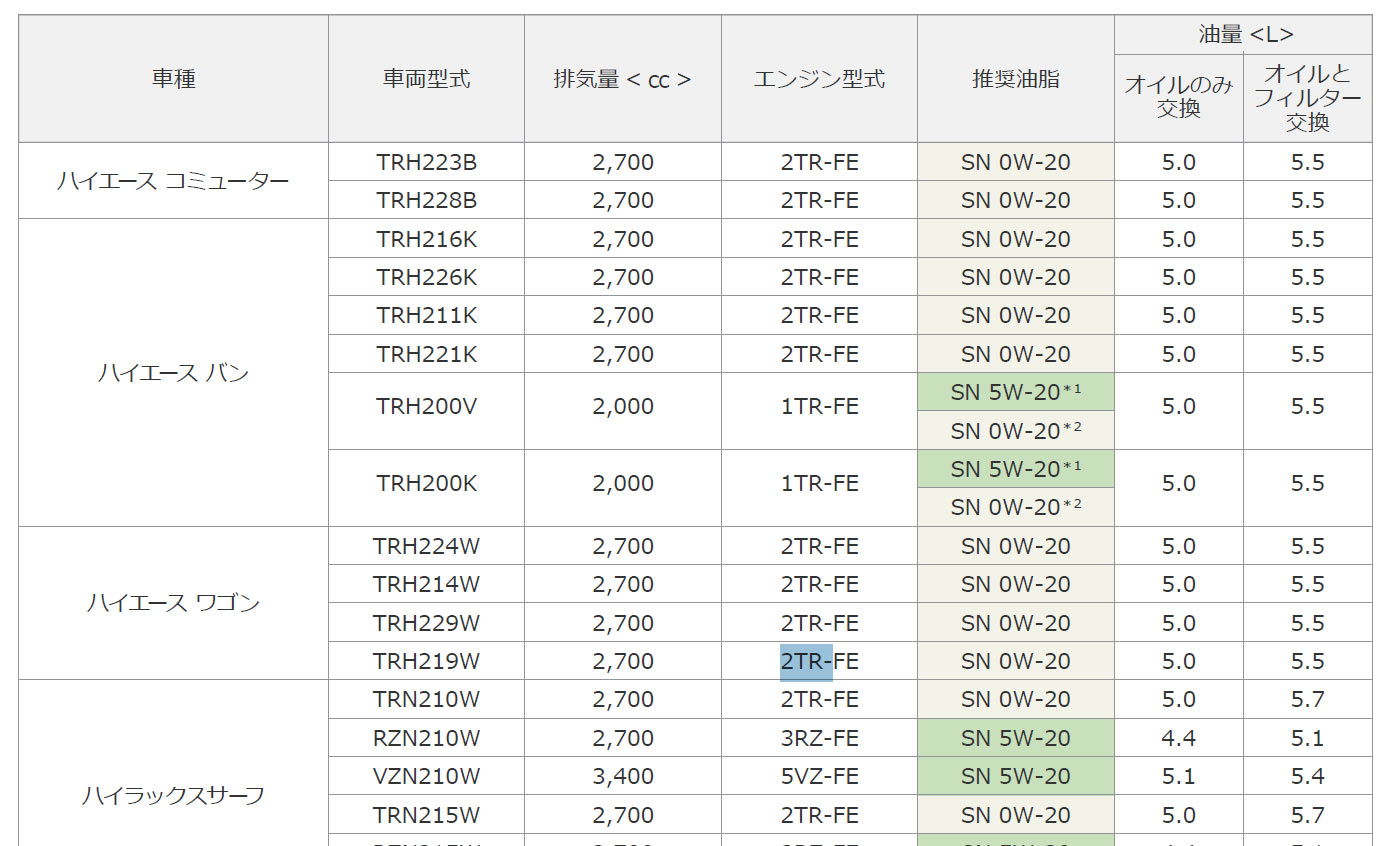Click SN 0W-20 in TRN215W row

[1016, 815]
